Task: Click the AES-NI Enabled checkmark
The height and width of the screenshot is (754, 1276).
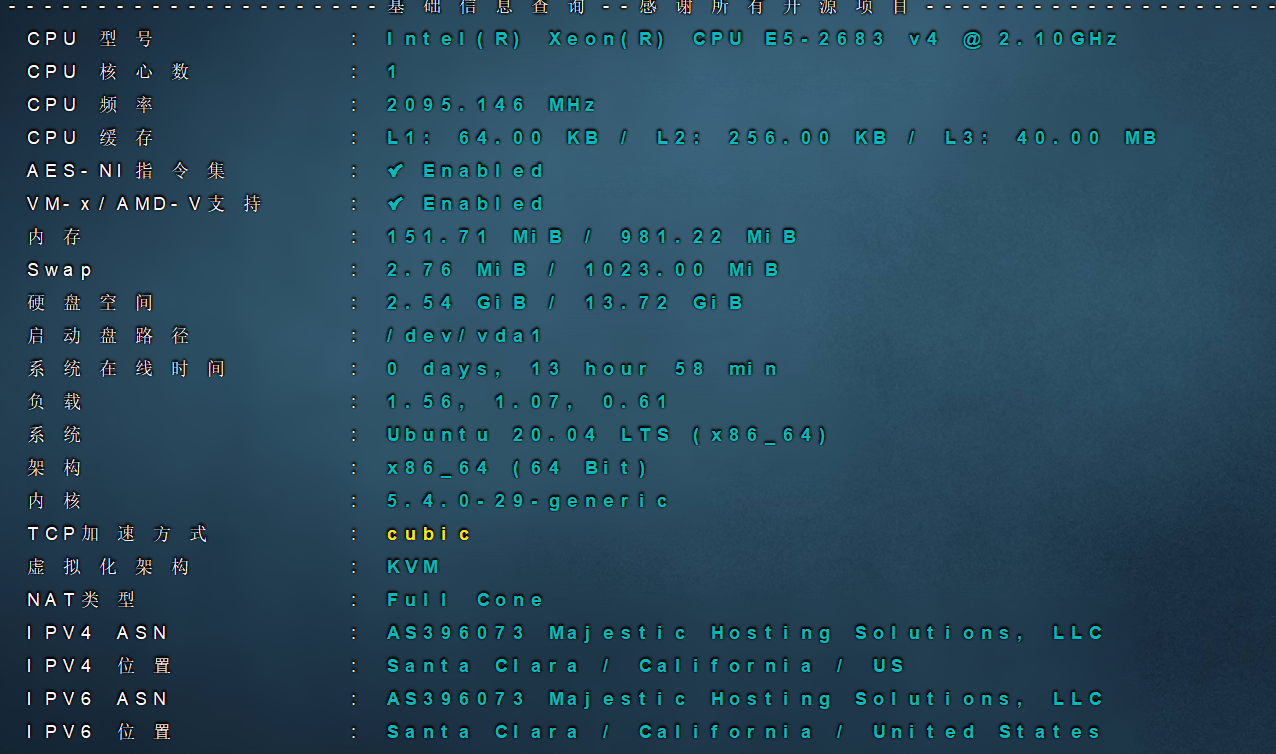Action: 395,170
